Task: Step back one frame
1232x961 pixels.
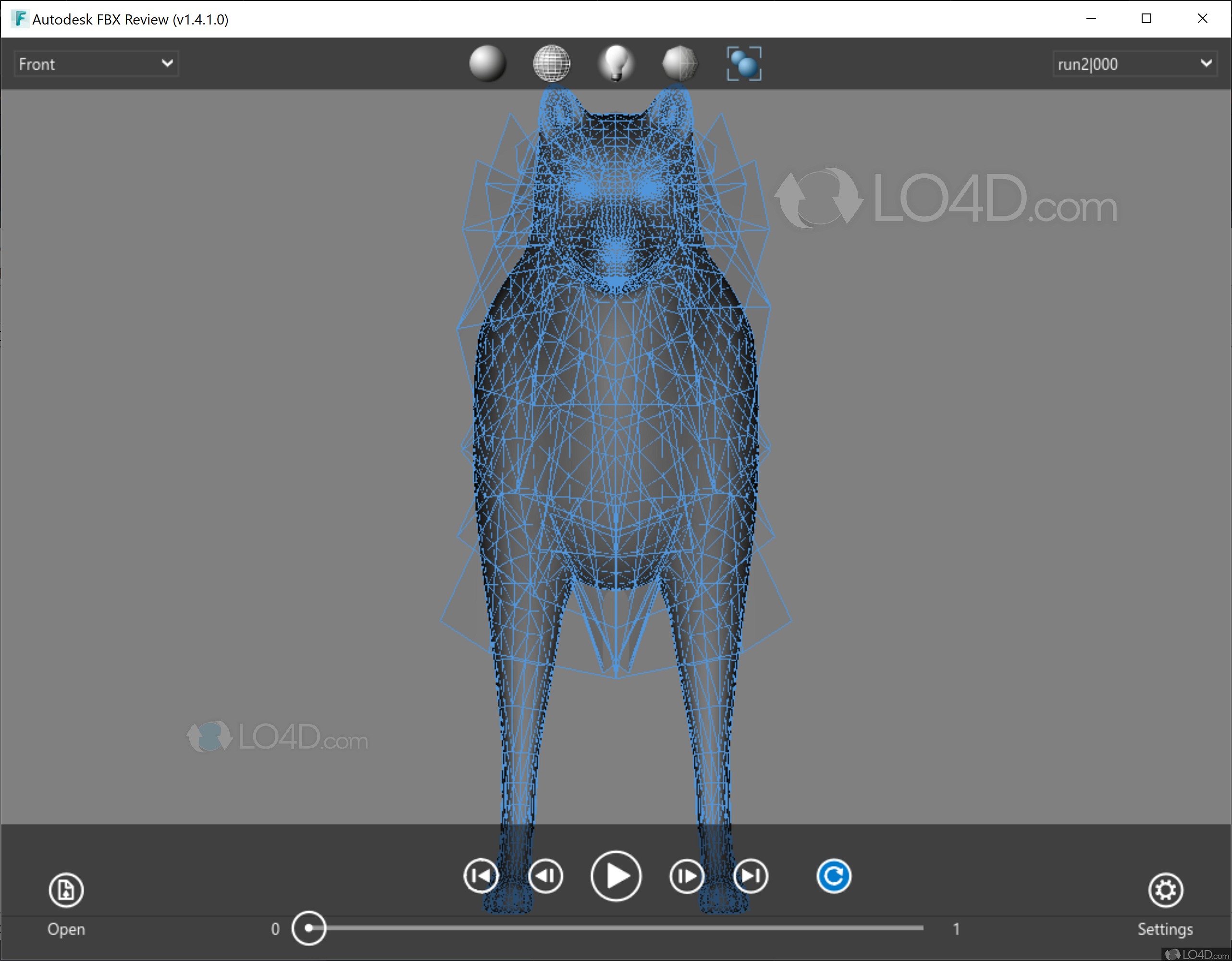Action: [x=545, y=876]
